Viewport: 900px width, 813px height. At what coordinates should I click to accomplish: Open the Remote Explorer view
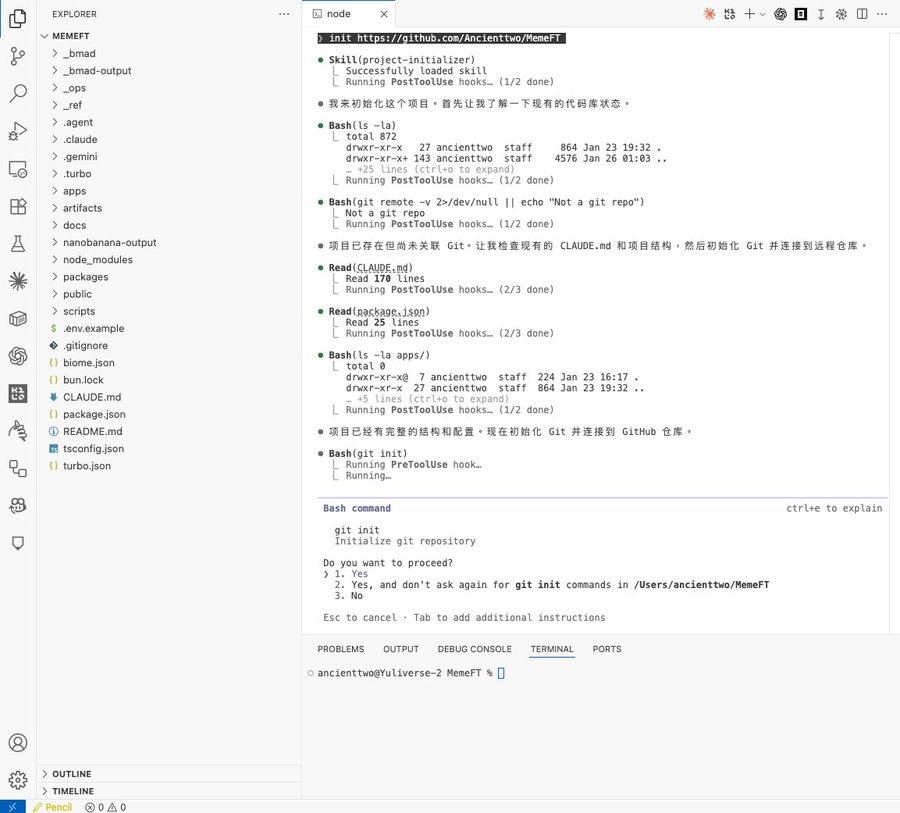tap(18, 169)
